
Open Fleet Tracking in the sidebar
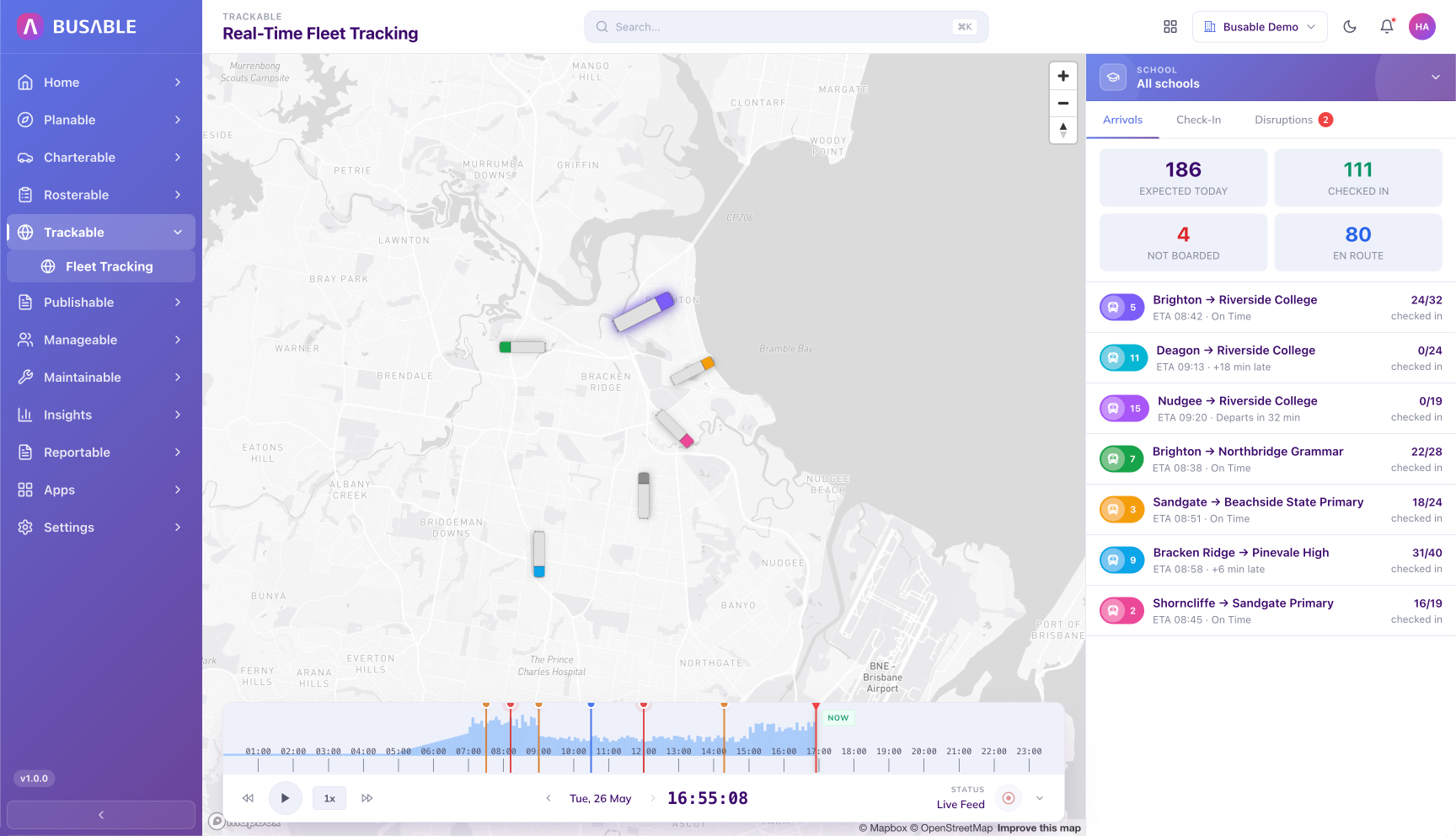(x=101, y=266)
